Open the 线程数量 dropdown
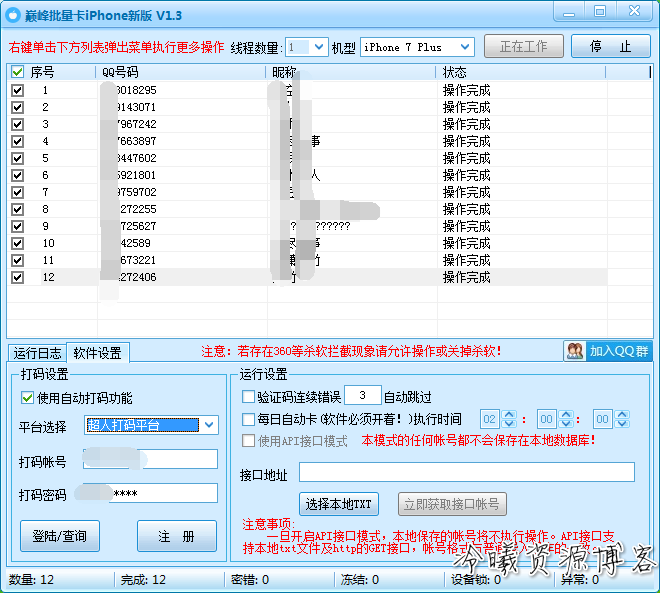The width and height of the screenshot is (660, 593). click(319, 47)
